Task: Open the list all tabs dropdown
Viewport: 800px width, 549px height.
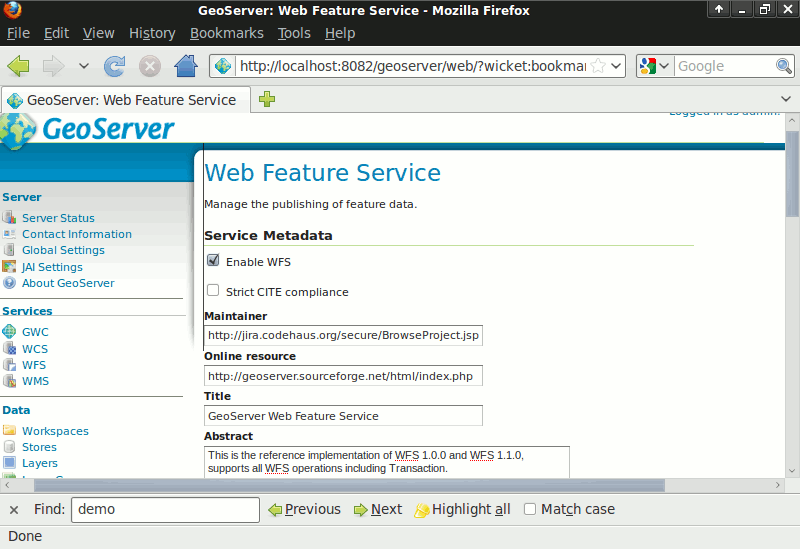Action: (786, 98)
